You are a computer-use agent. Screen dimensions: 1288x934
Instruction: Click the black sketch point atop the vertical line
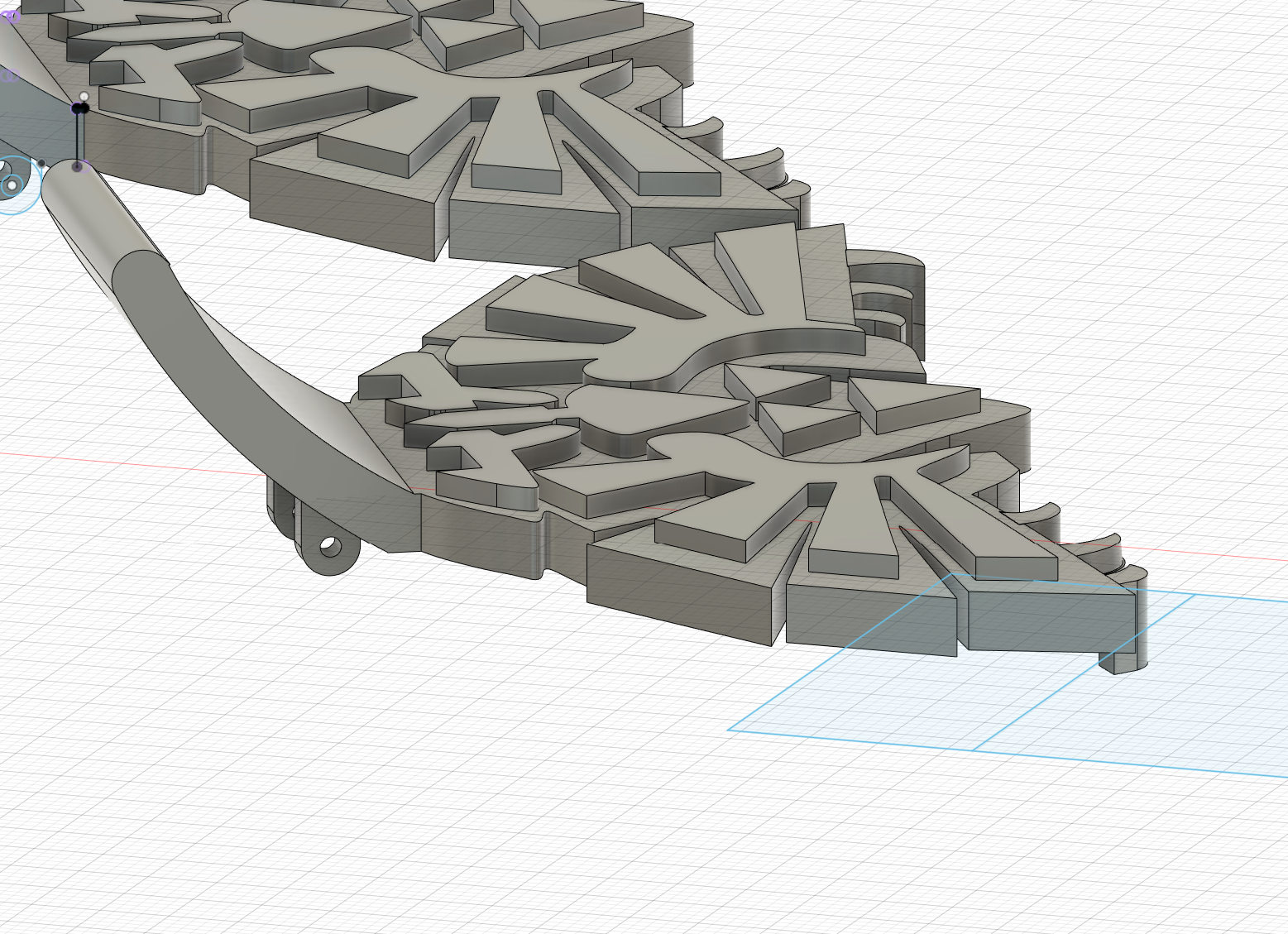(79, 108)
